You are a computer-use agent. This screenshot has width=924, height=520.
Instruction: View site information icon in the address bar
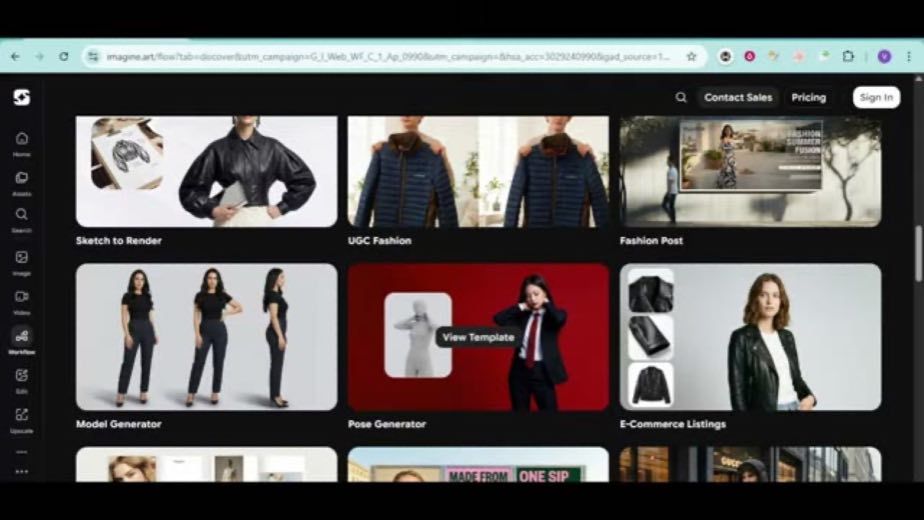point(93,57)
